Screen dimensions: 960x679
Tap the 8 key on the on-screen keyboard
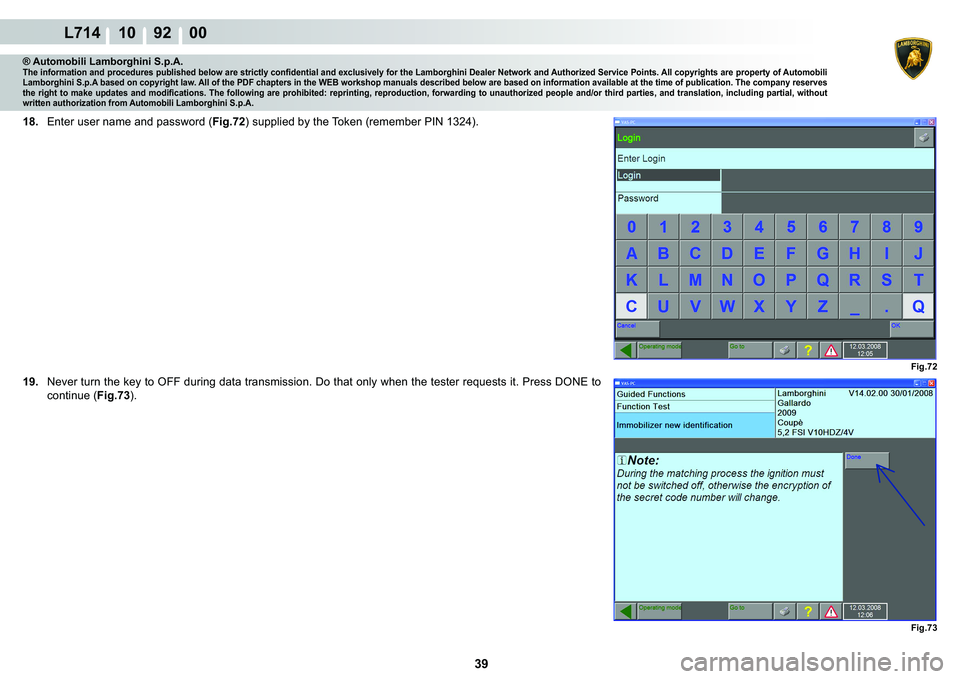[887, 227]
